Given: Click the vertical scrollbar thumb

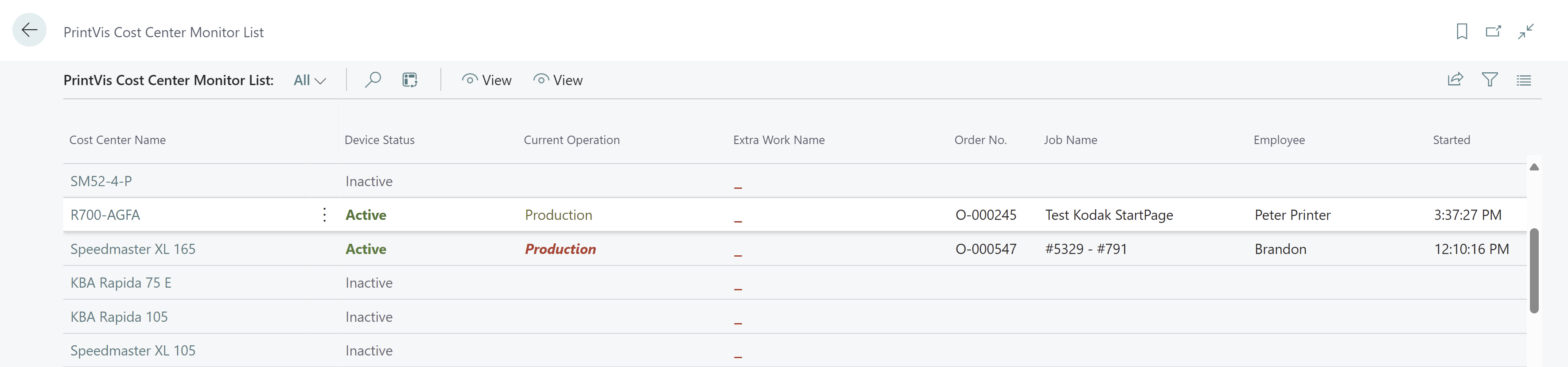Looking at the screenshot, I should [1534, 271].
